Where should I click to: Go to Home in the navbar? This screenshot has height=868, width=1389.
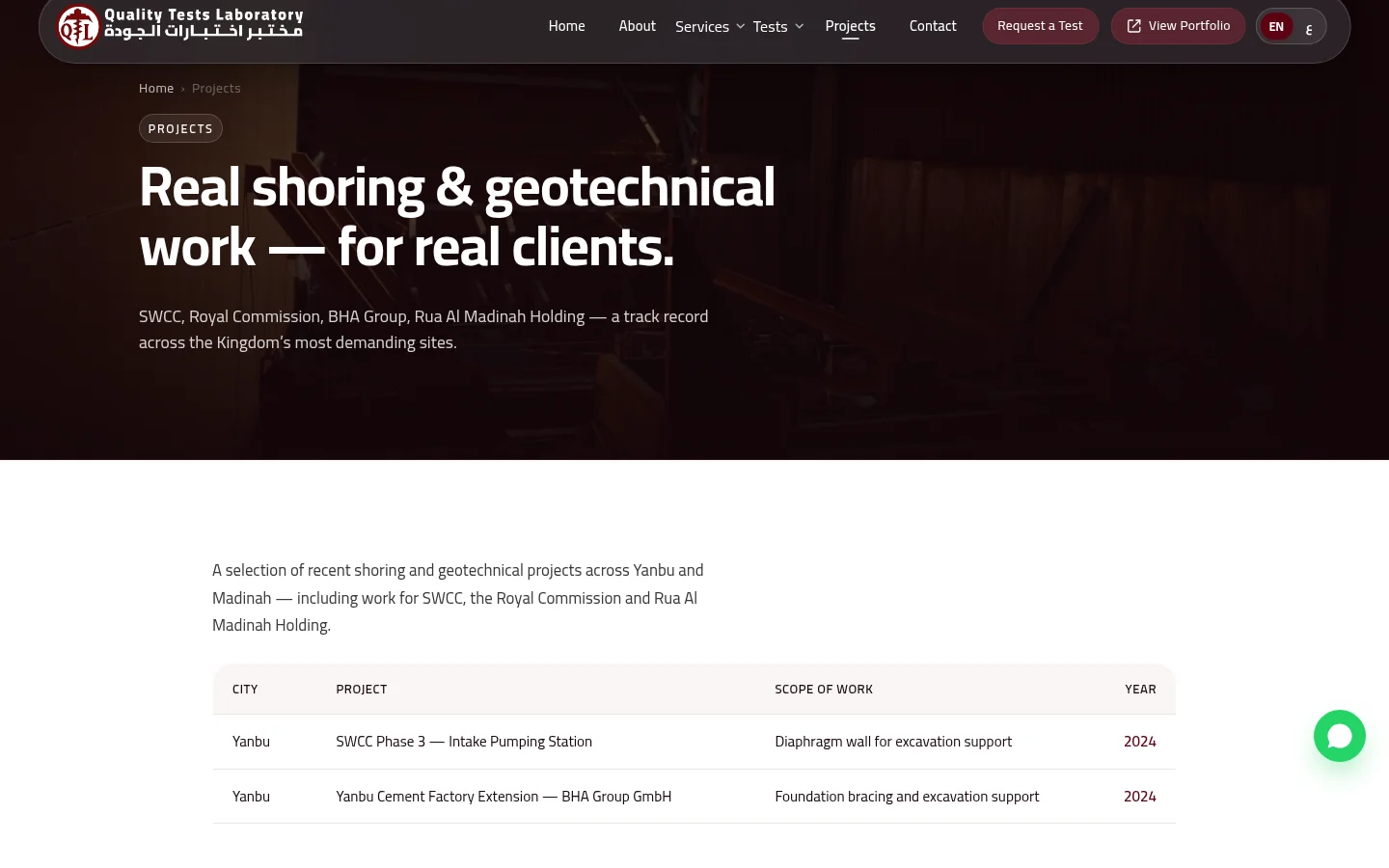pyautogui.click(x=566, y=26)
